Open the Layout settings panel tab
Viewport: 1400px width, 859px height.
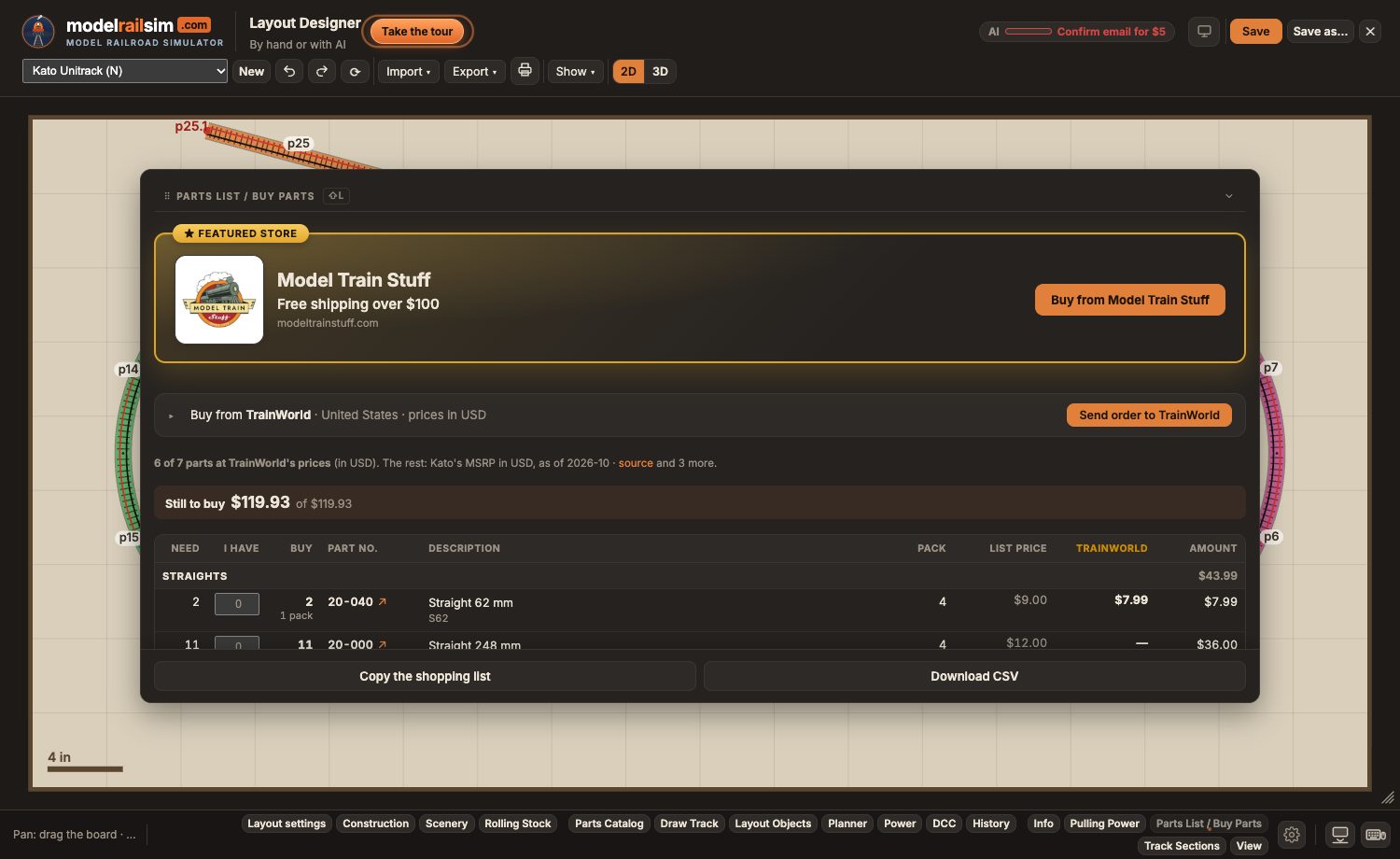(287, 824)
